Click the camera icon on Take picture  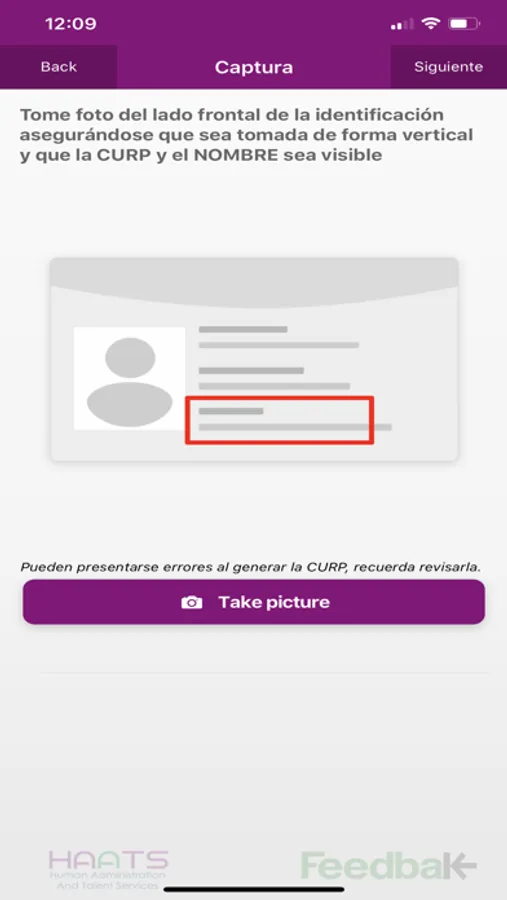coord(192,602)
